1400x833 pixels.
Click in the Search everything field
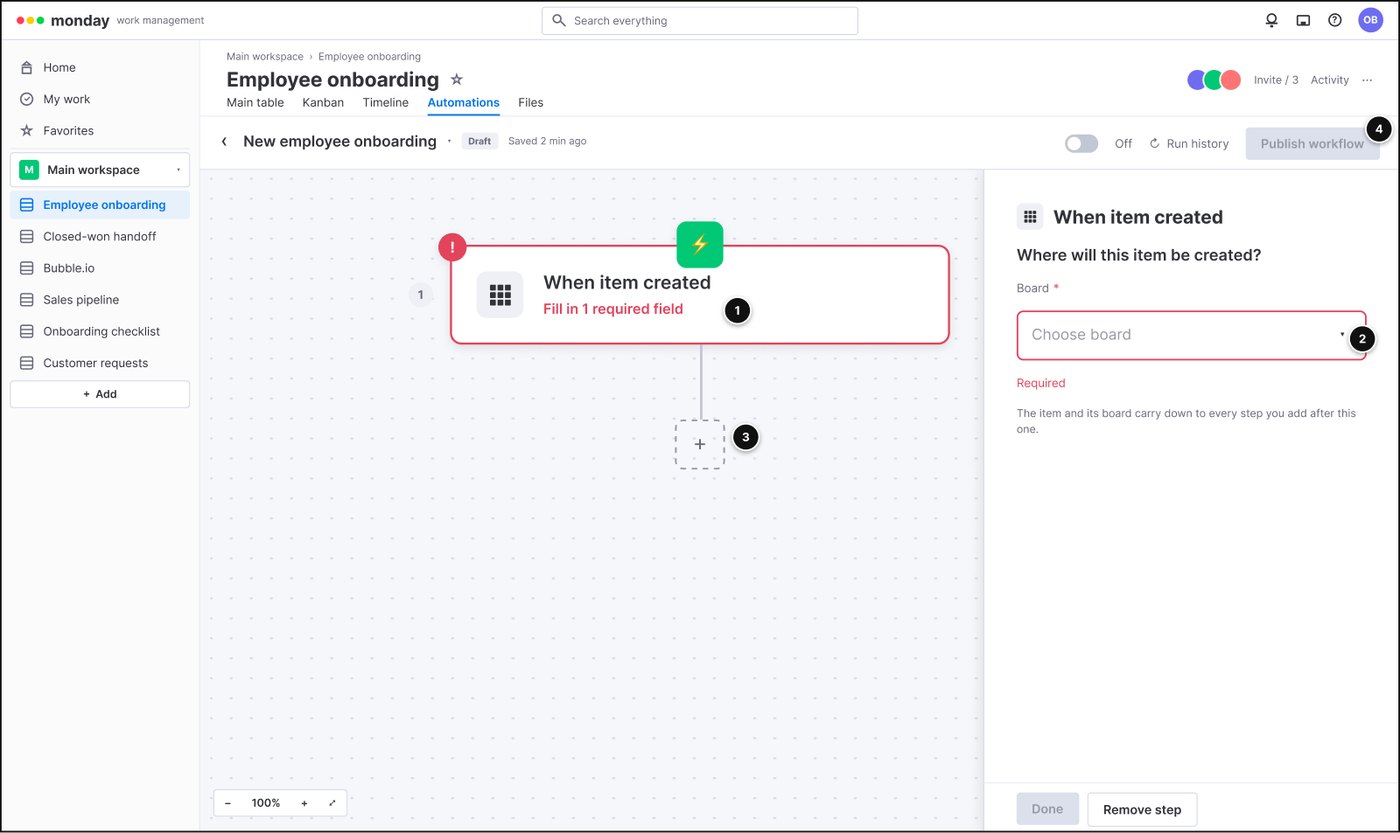[700, 21]
